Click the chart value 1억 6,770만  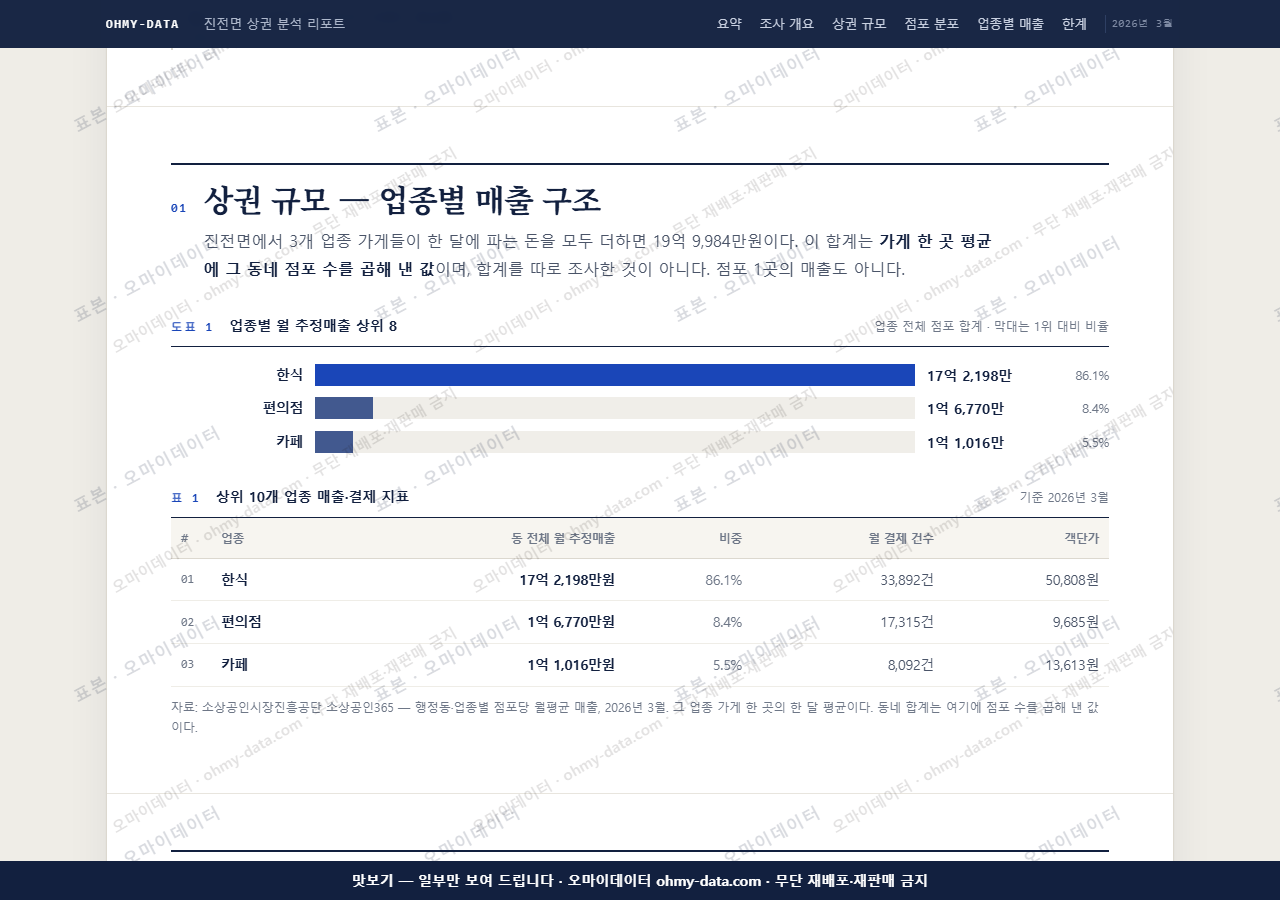coord(965,408)
